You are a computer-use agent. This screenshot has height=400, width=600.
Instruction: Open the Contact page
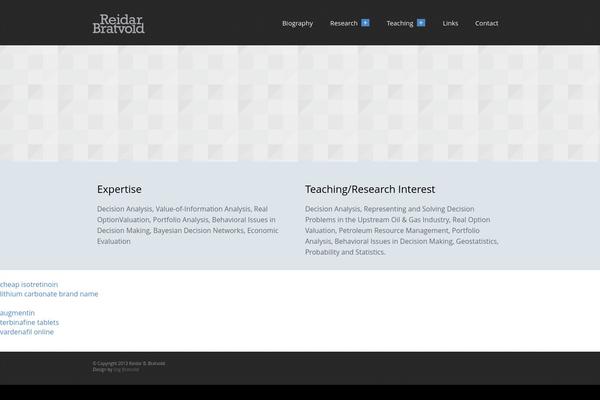click(x=486, y=23)
